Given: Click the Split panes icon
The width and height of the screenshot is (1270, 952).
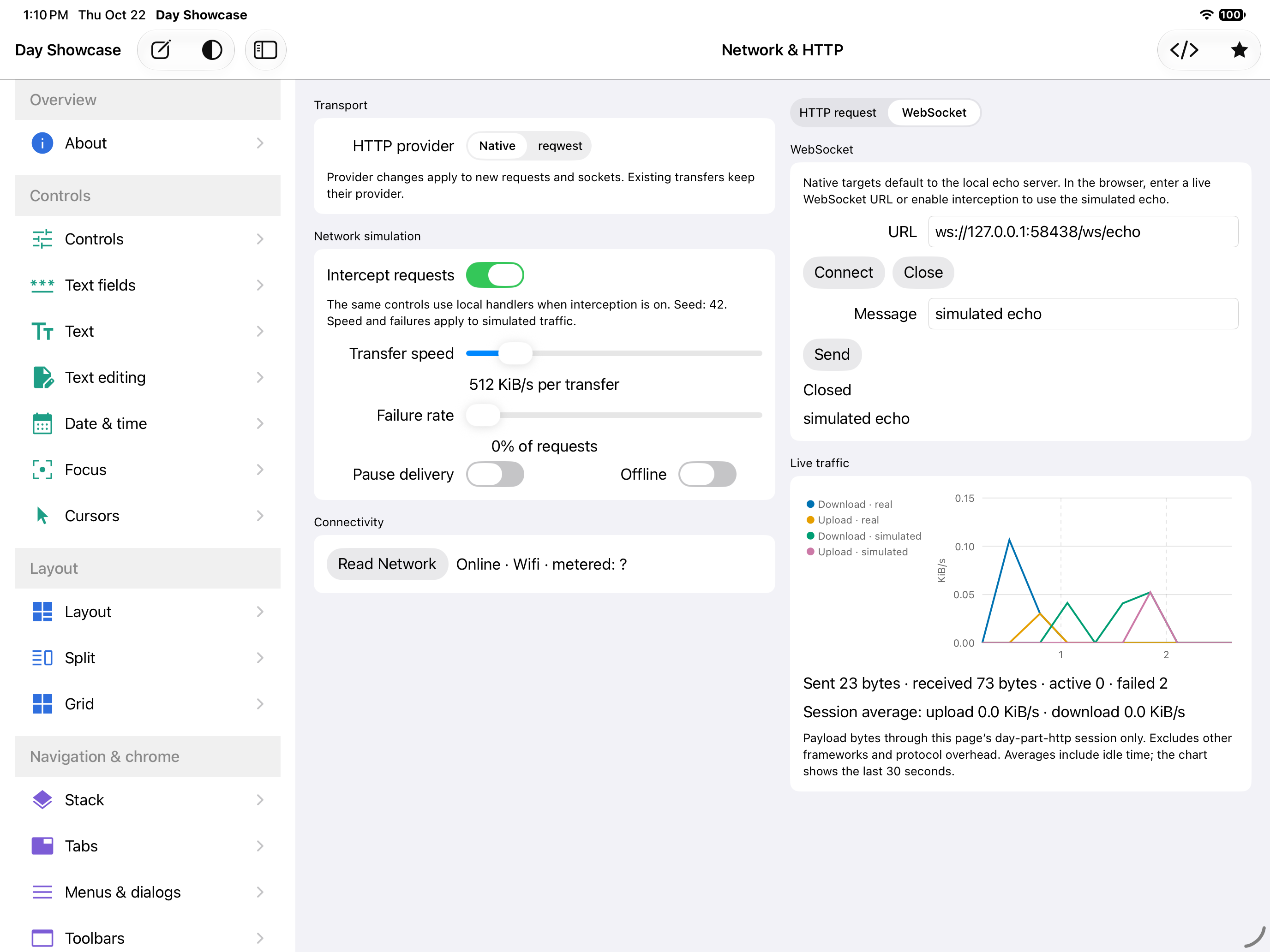Looking at the screenshot, I should click(x=42, y=658).
